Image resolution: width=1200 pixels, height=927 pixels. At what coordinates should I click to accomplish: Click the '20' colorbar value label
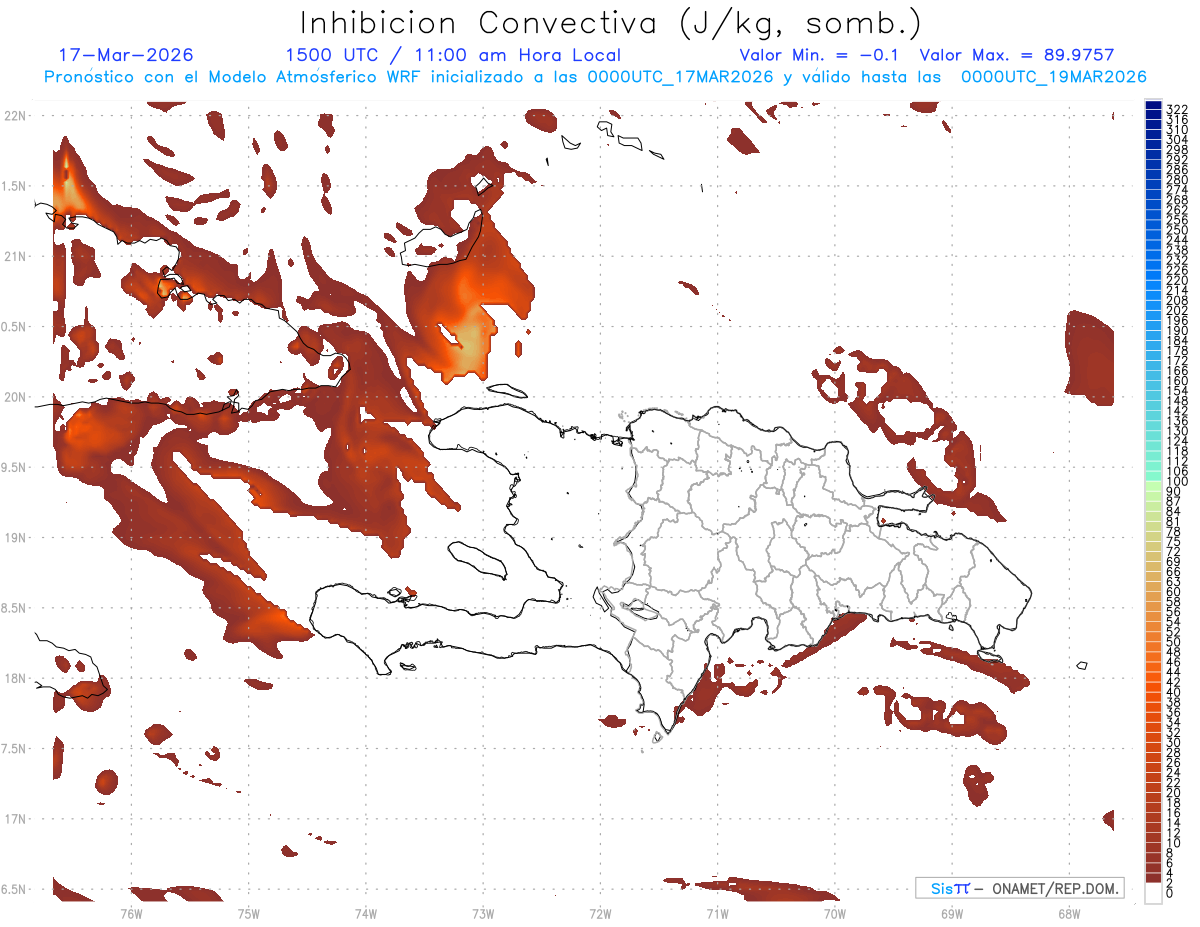pos(1174,792)
